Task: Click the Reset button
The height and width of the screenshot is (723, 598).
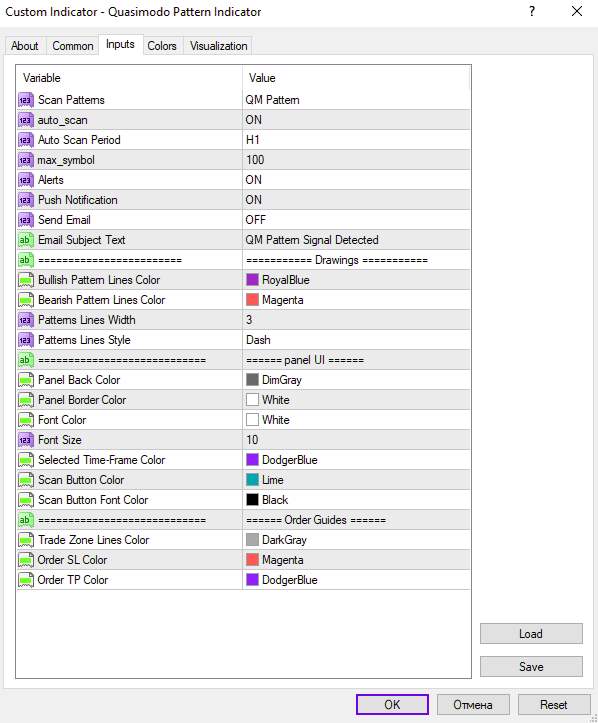Action: coord(554,705)
